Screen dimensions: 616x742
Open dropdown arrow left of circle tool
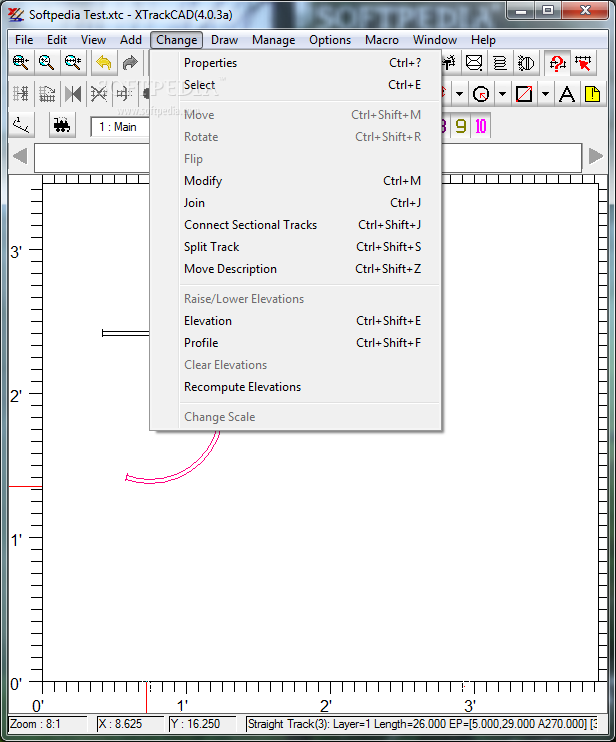pos(459,94)
